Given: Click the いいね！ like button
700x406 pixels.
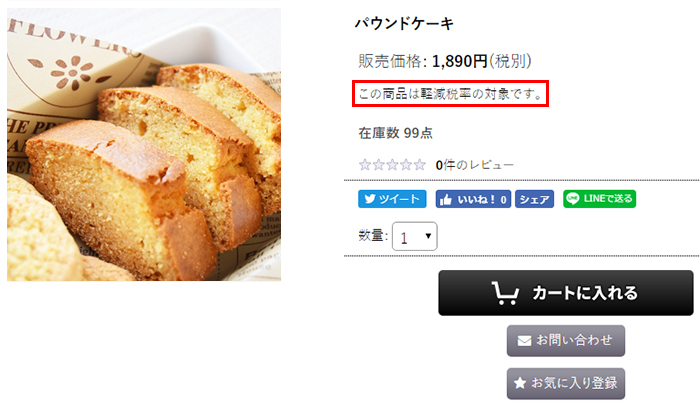Looking at the screenshot, I should (473, 199).
